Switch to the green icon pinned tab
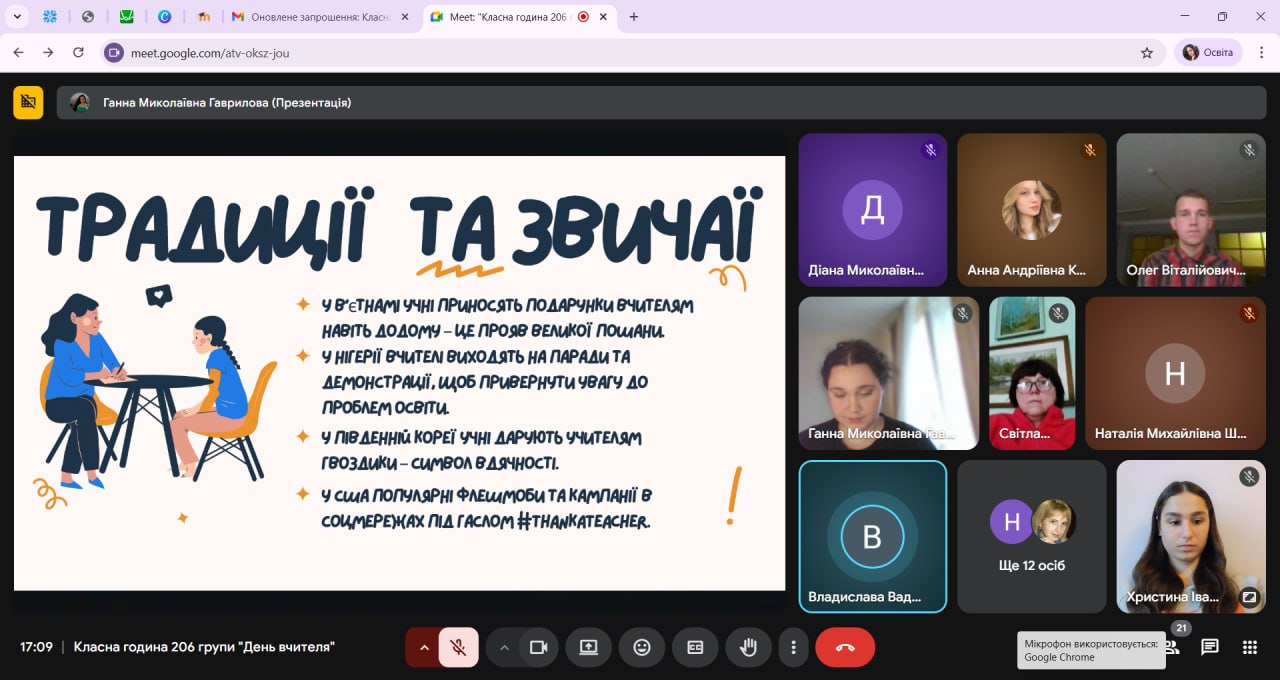1280x680 pixels. point(126,17)
